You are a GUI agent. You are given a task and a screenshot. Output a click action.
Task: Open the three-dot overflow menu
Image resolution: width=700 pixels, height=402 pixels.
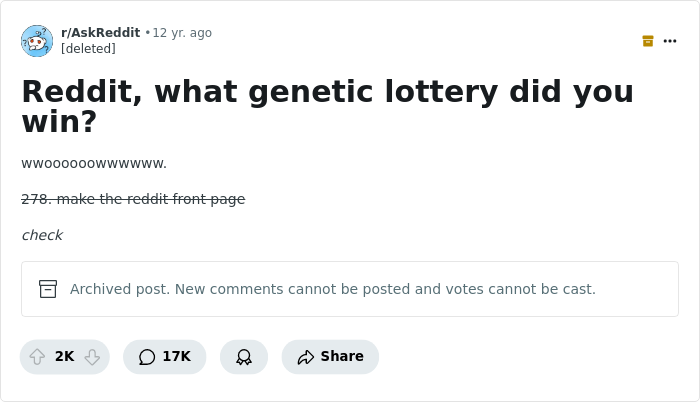point(670,41)
